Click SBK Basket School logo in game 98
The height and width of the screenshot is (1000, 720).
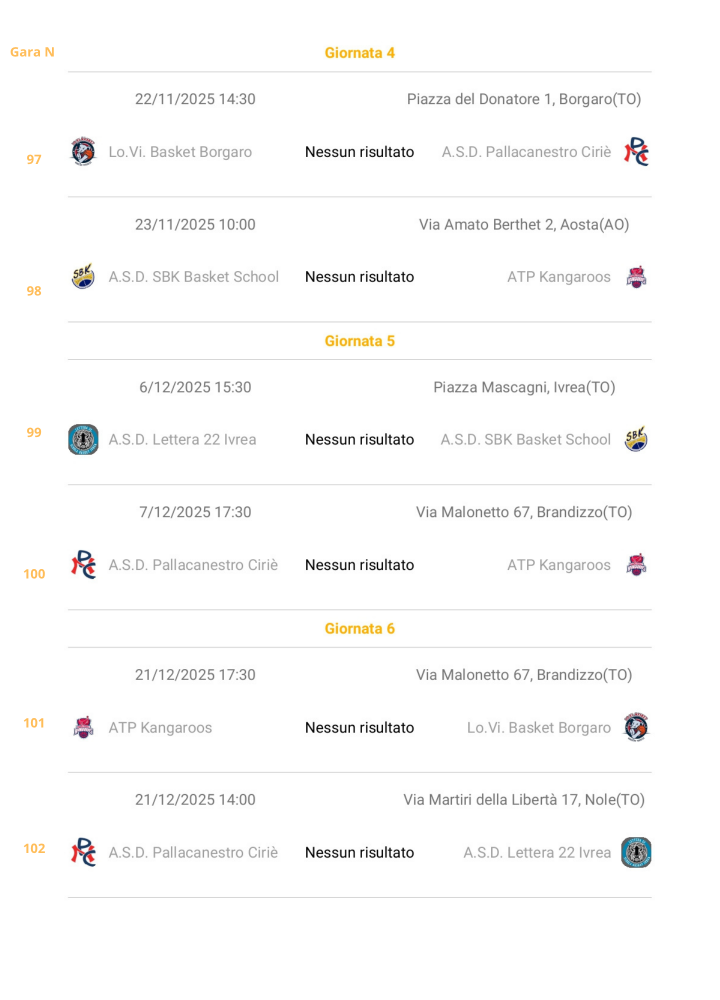[84, 277]
